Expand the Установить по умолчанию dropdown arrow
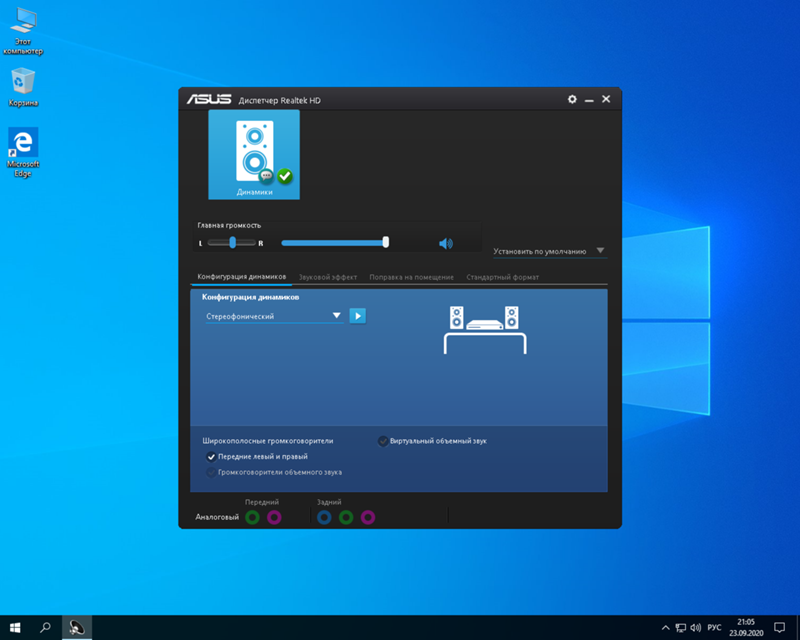The image size is (800, 640). click(x=601, y=250)
